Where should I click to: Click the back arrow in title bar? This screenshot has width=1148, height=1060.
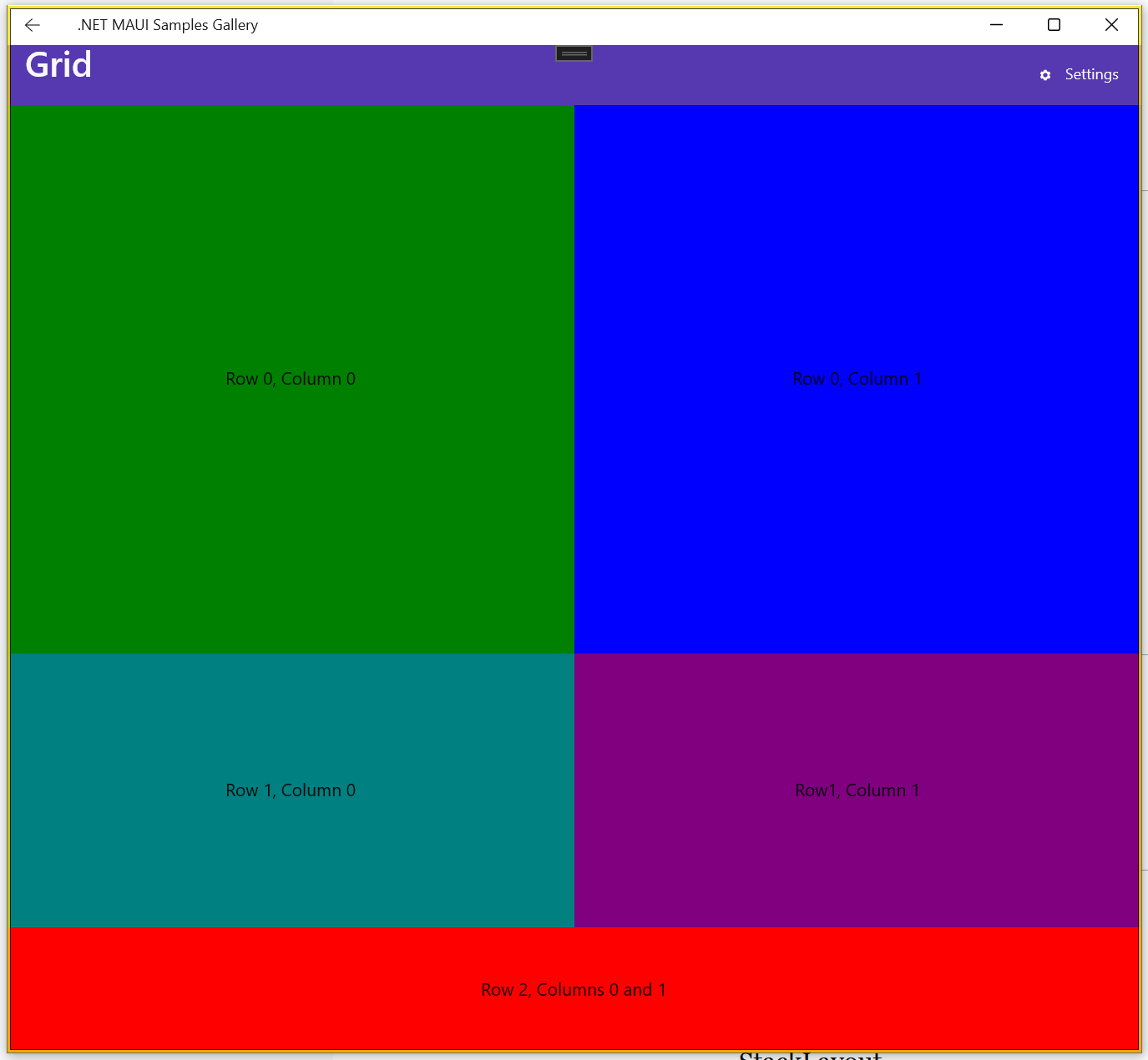pos(33,25)
